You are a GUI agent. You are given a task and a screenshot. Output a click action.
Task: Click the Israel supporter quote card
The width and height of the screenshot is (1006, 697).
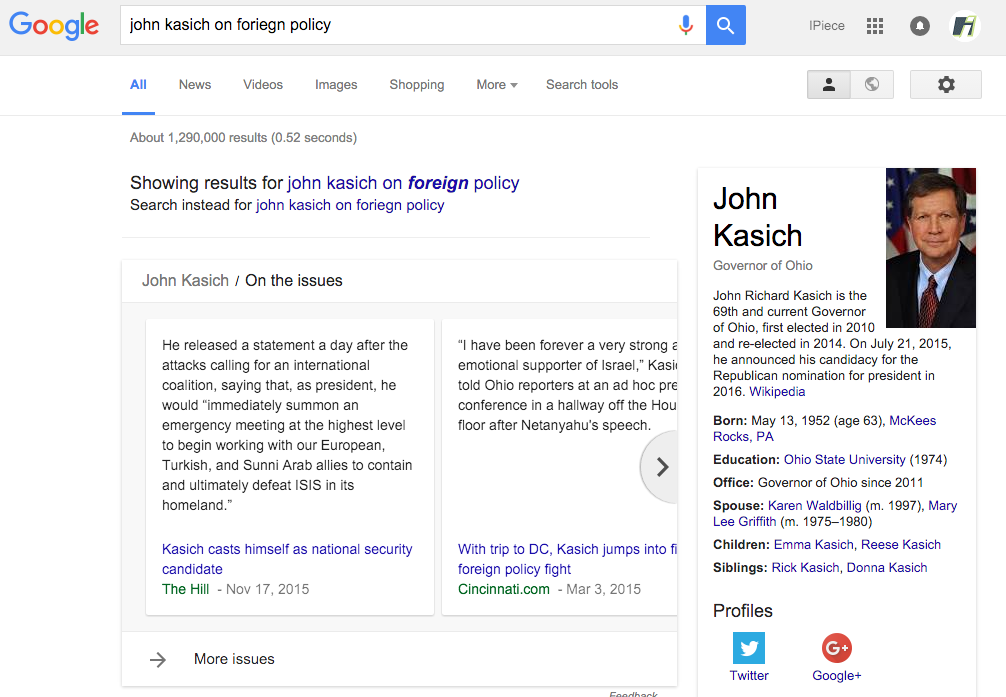click(x=559, y=467)
